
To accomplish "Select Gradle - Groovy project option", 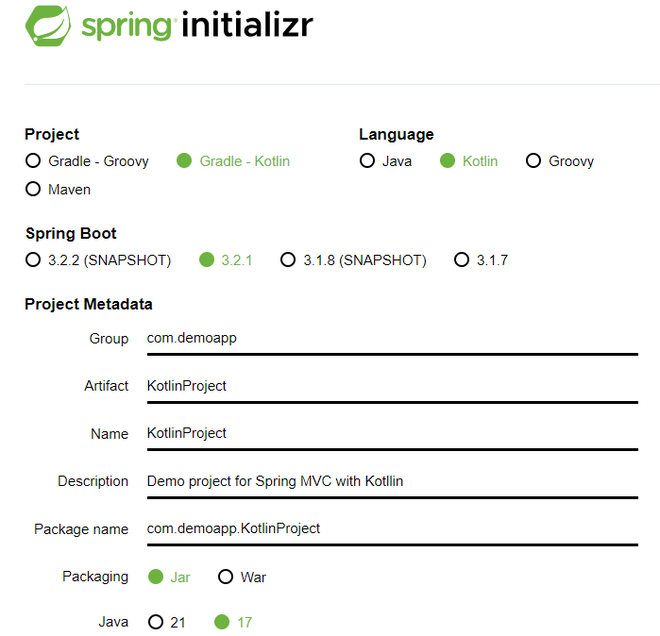I will 33,161.
